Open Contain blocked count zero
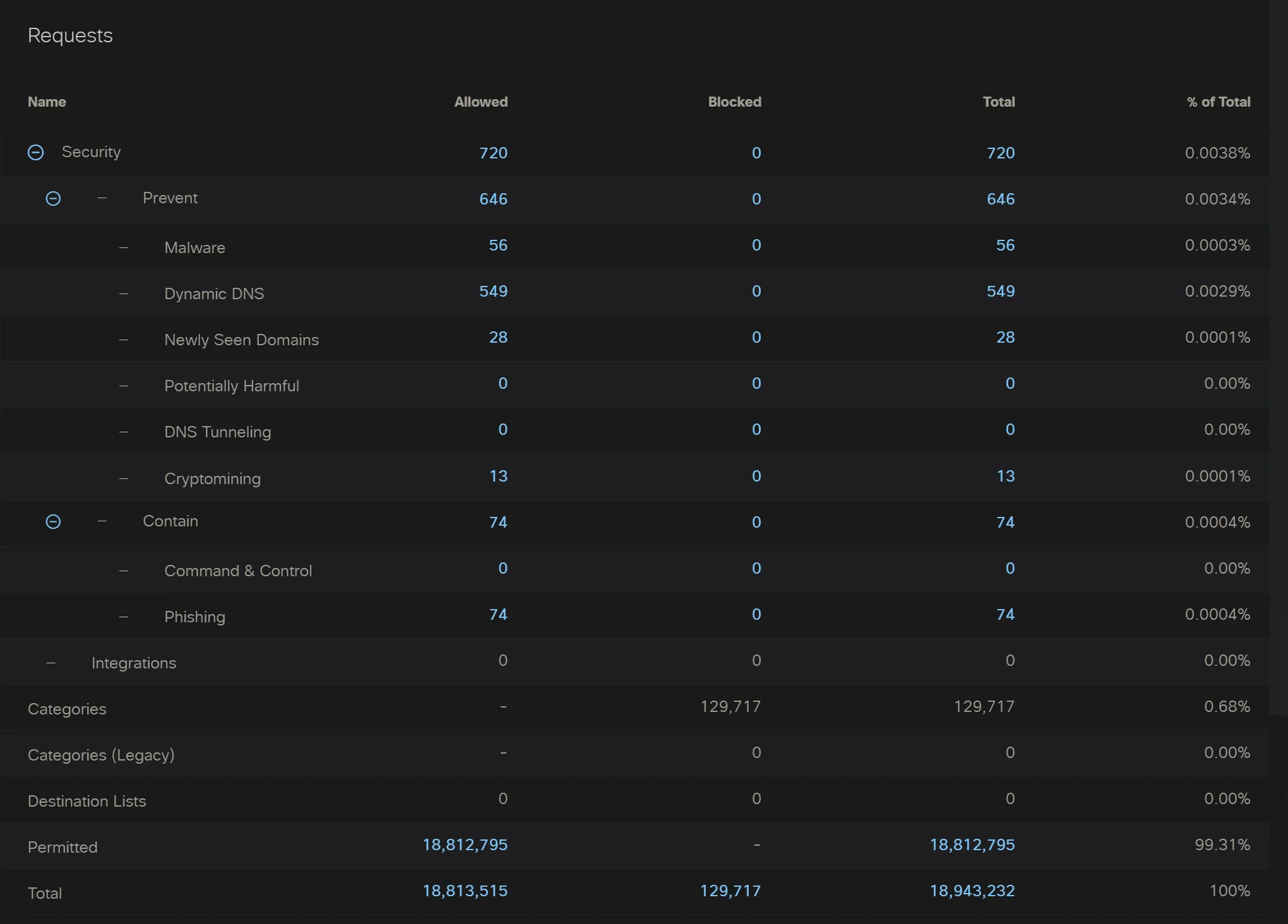 tap(756, 522)
